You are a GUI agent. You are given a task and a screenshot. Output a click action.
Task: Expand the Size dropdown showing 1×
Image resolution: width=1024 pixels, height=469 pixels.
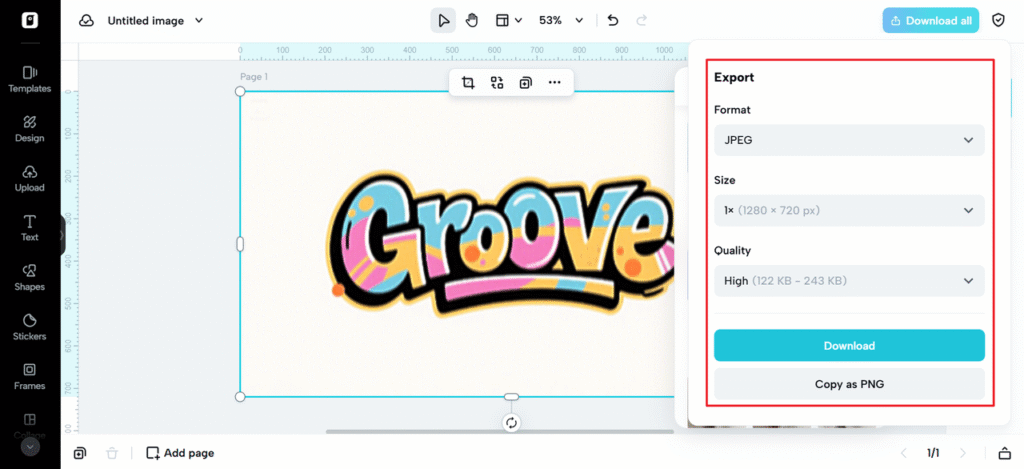coord(848,210)
